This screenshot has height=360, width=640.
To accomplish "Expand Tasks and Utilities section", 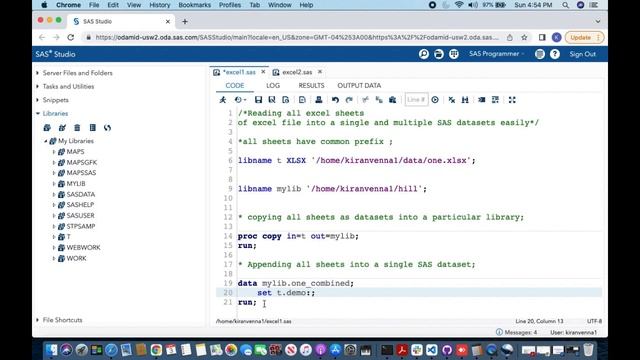I will [38, 86].
